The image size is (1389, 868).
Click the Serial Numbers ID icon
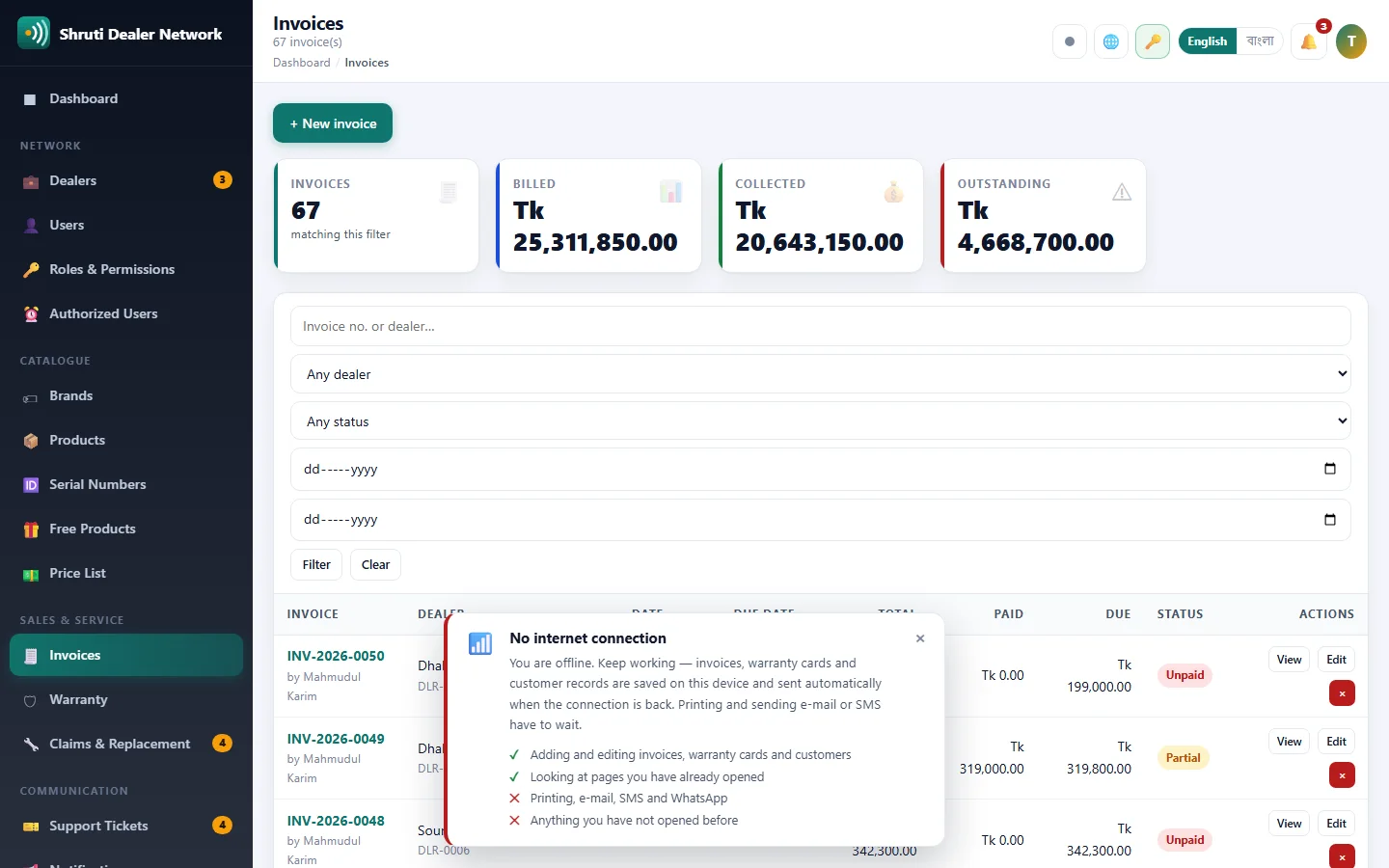pos(31,485)
